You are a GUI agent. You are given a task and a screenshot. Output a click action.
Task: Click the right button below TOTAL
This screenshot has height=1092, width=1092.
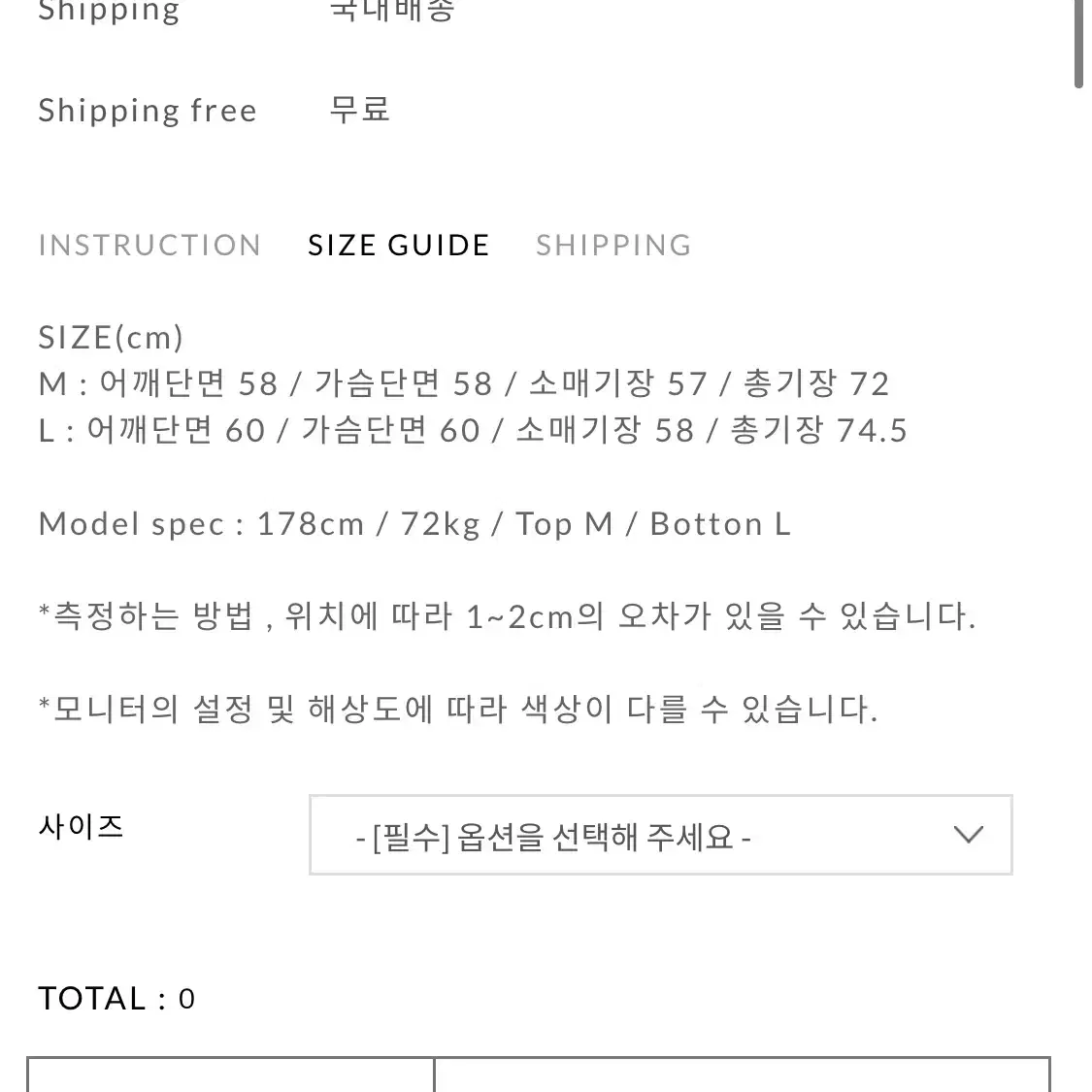(x=743, y=1075)
